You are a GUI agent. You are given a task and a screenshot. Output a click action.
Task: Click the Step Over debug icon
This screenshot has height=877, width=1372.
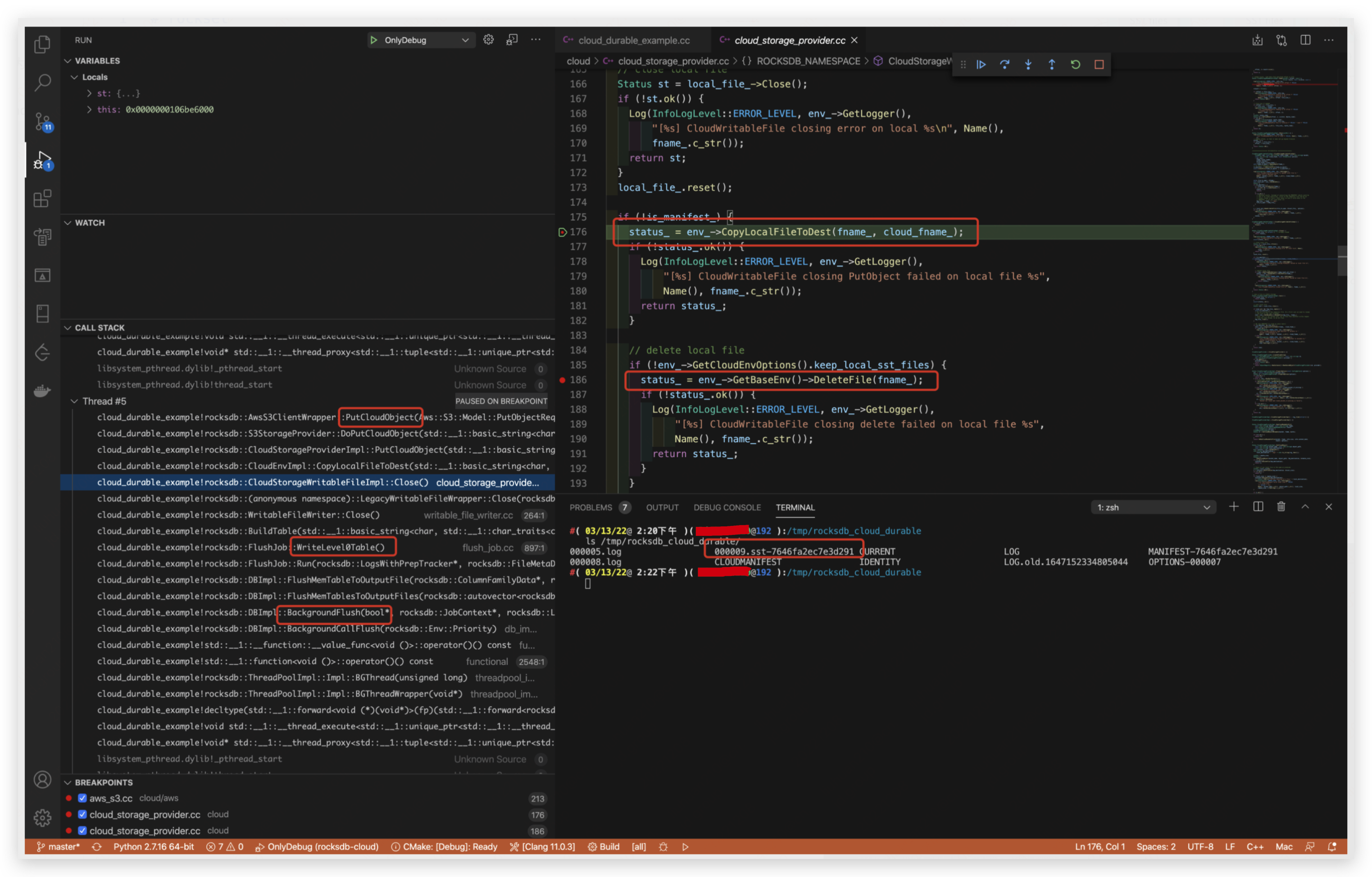tap(1004, 64)
